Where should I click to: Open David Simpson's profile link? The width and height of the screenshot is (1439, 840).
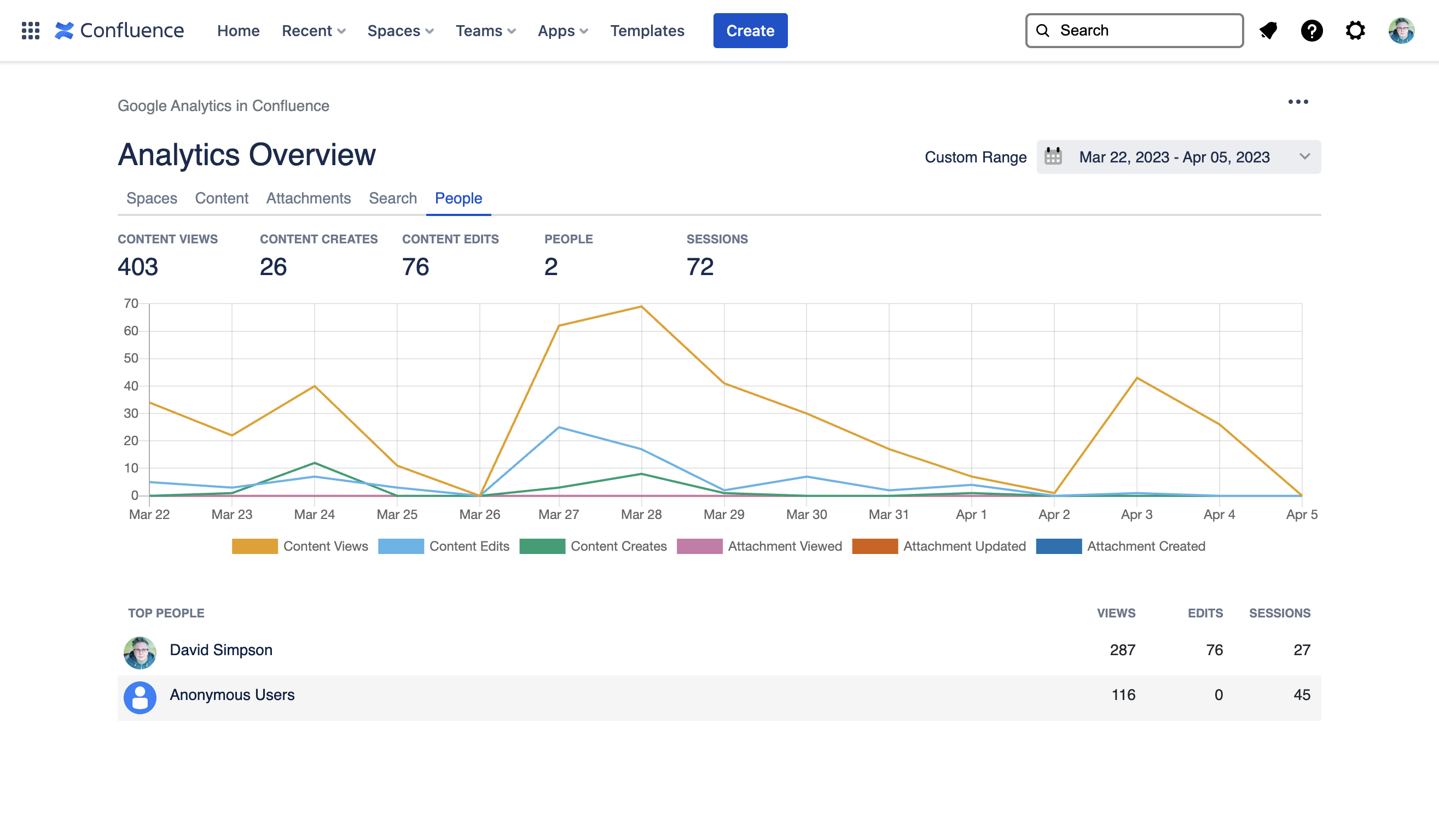(x=221, y=650)
